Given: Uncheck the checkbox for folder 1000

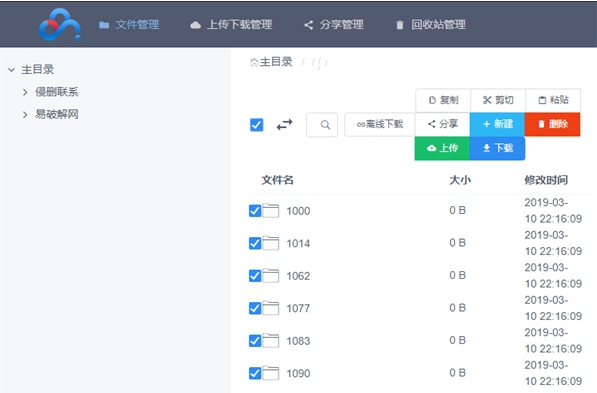Looking at the screenshot, I should [255, 211].
